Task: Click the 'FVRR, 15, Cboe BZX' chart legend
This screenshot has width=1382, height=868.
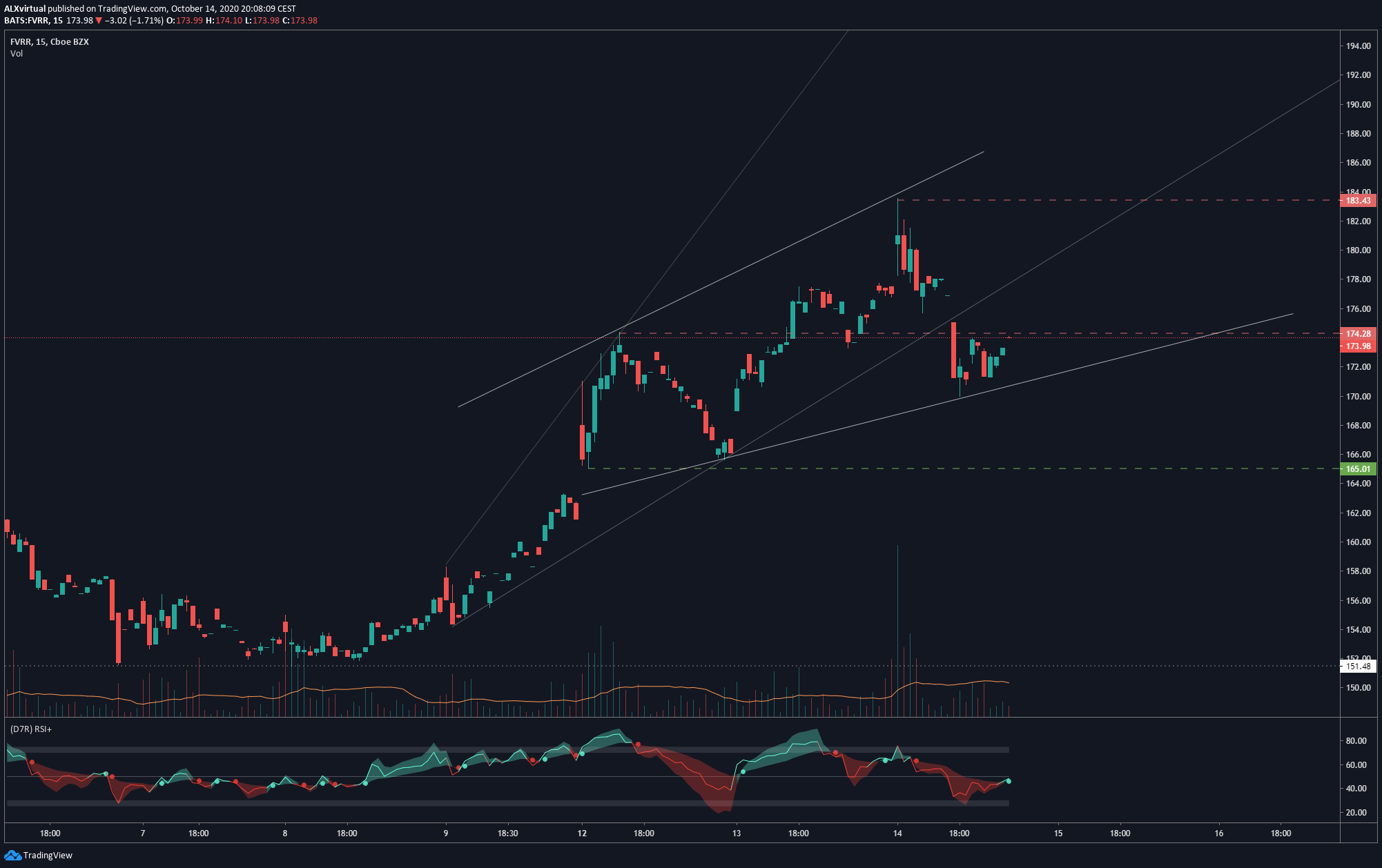Action: (x=50, y=42)
